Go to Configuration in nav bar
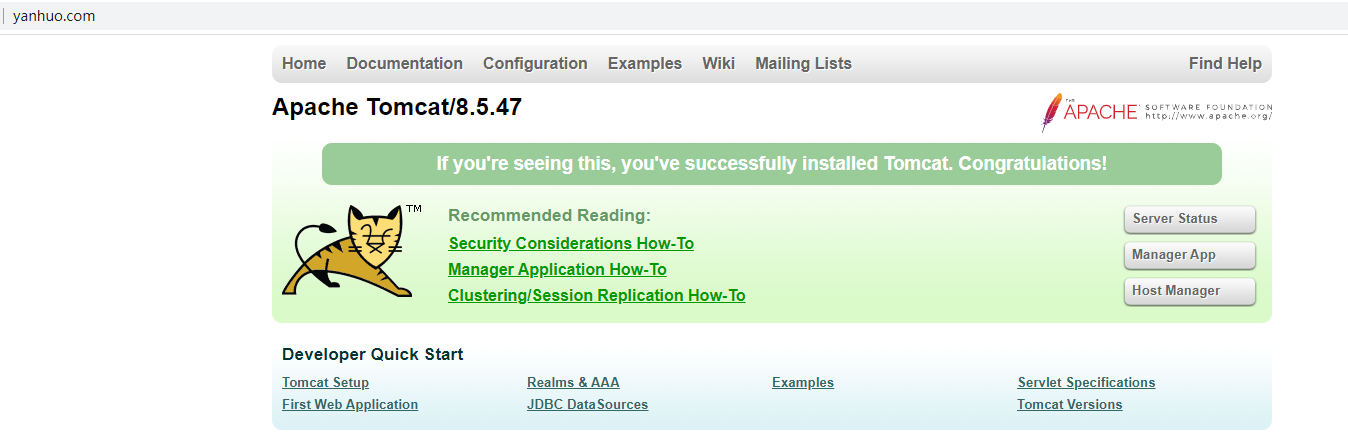Viewport: 1348px width, 436px height. coord(535,63)
